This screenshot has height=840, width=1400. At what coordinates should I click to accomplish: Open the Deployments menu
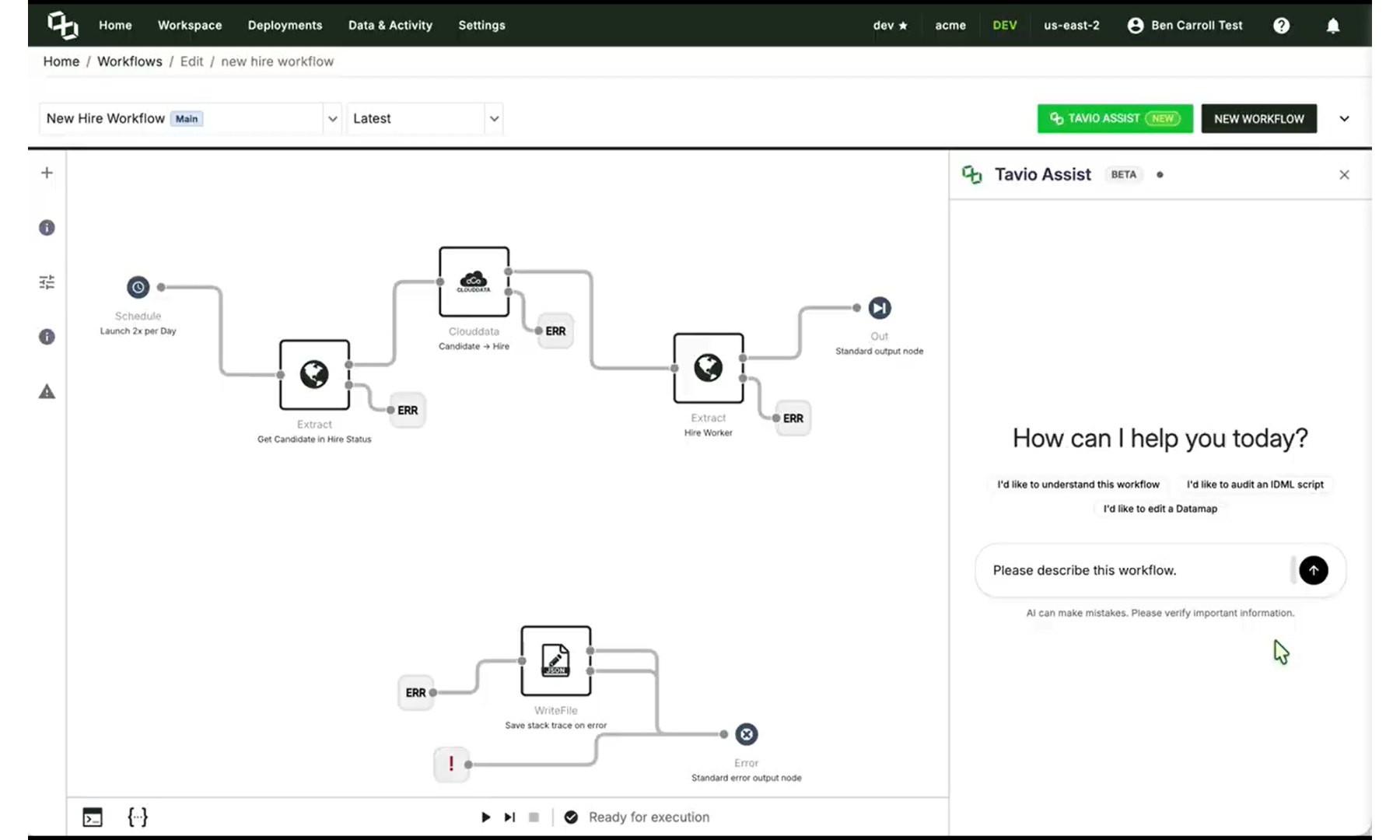(x=285, y=26)
